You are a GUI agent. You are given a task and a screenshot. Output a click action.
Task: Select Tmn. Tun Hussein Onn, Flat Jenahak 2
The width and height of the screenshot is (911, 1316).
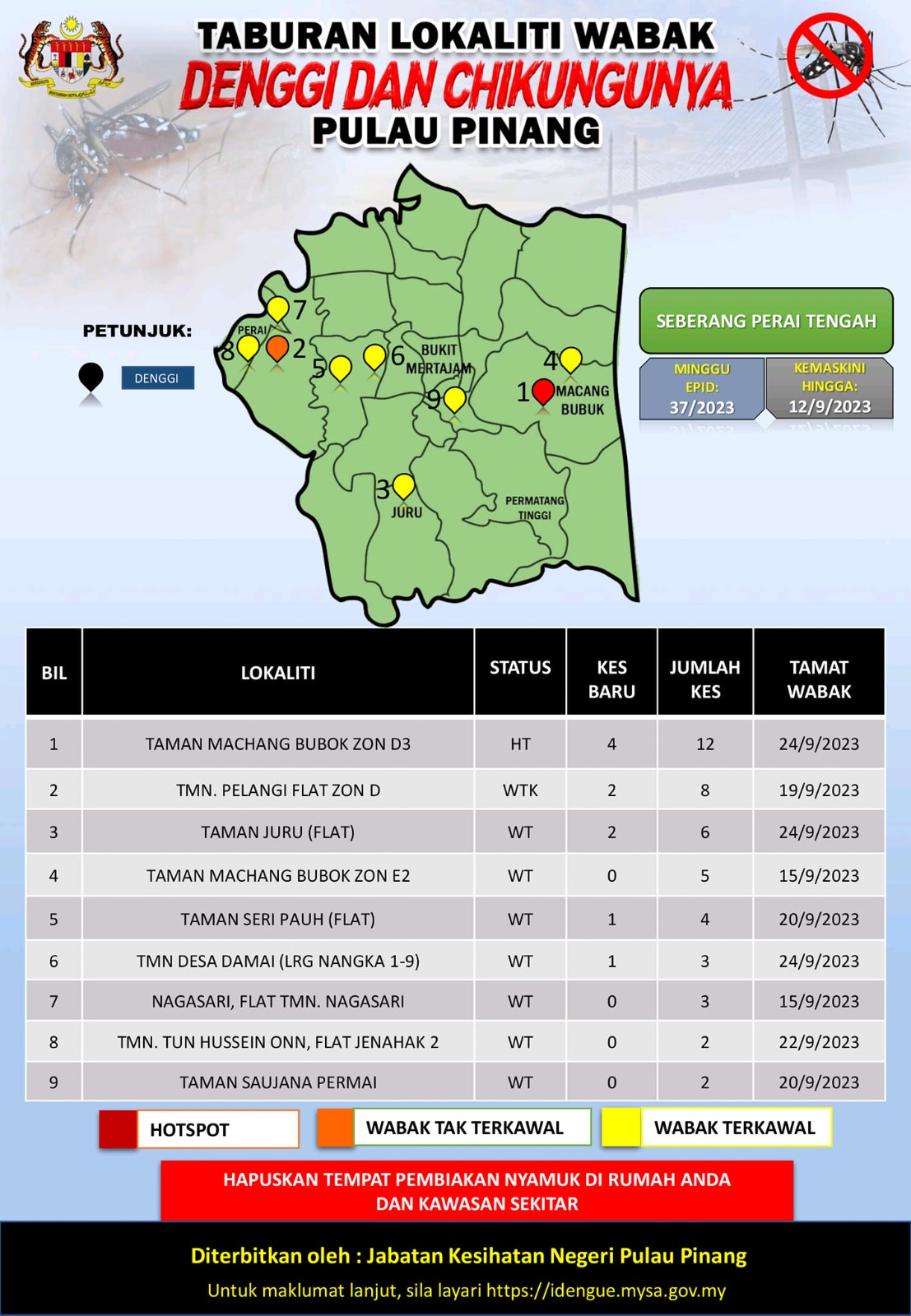[278, 1042]
